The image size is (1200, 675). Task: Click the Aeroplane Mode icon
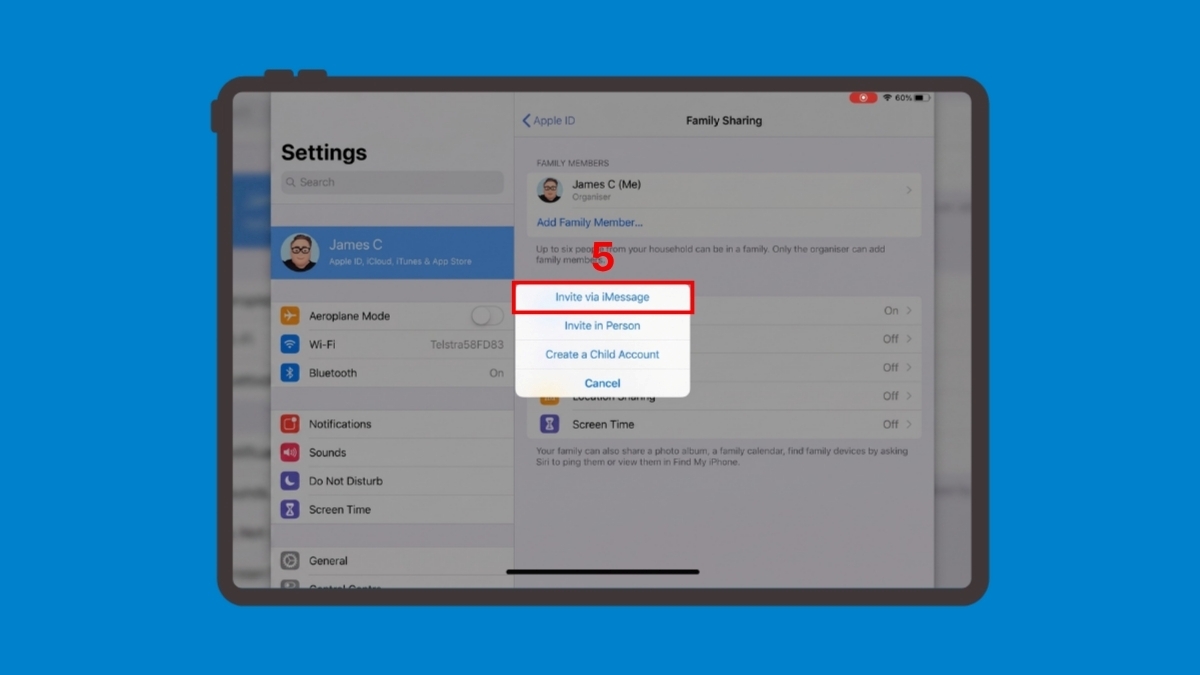click(x=290, y=316)
